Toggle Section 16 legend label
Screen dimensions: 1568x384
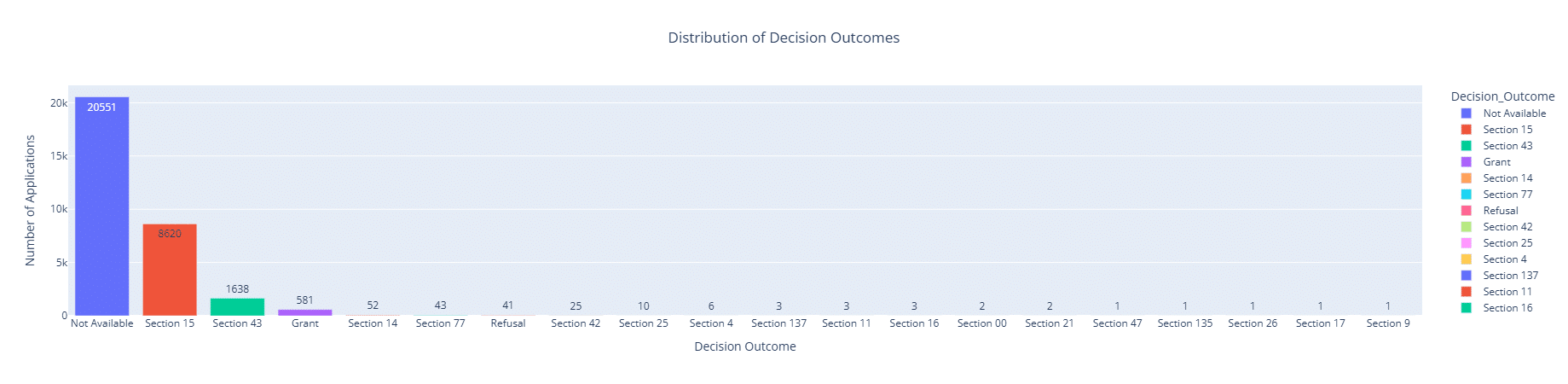1507,308
